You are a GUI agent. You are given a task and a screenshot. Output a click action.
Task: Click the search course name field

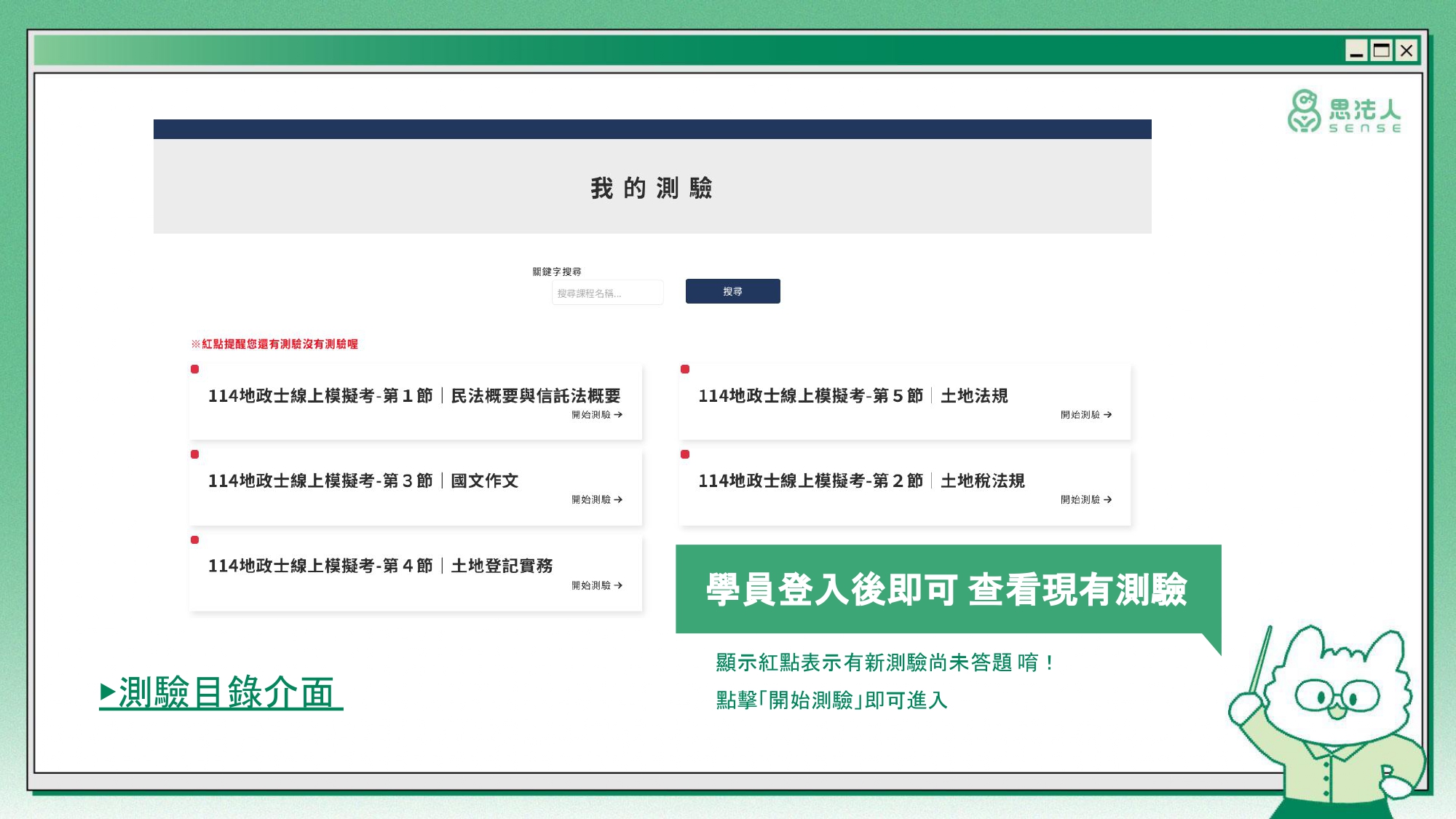(607, 293)
